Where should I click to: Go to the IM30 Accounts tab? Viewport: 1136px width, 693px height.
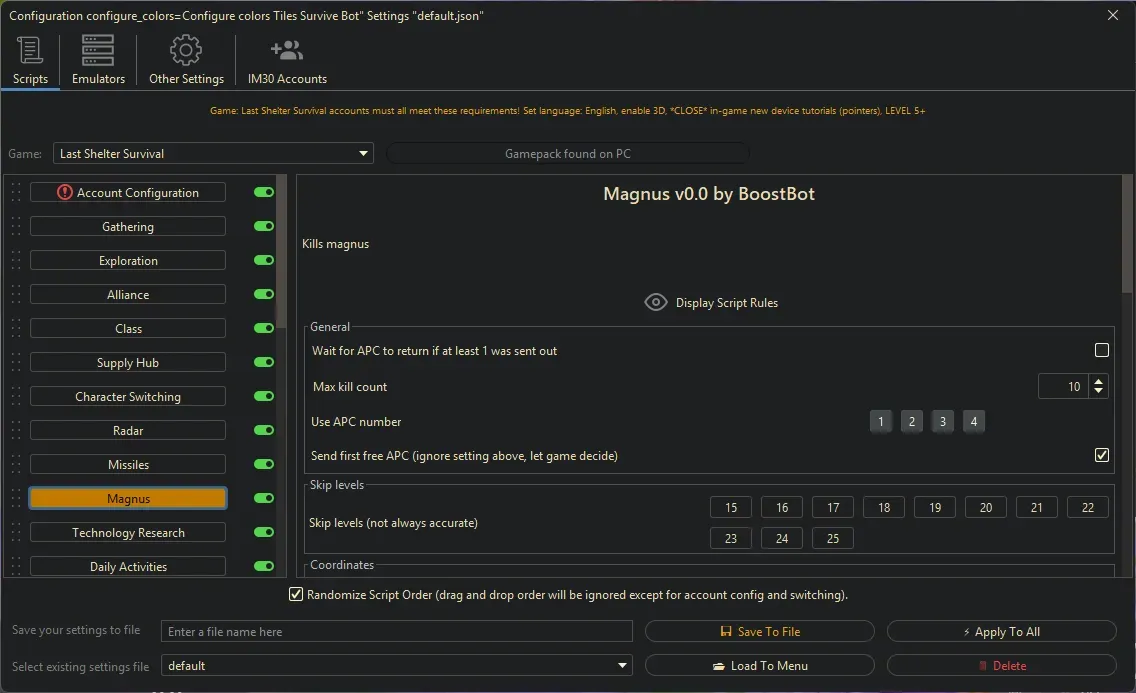pyautogui.click(x=287, y=60)
